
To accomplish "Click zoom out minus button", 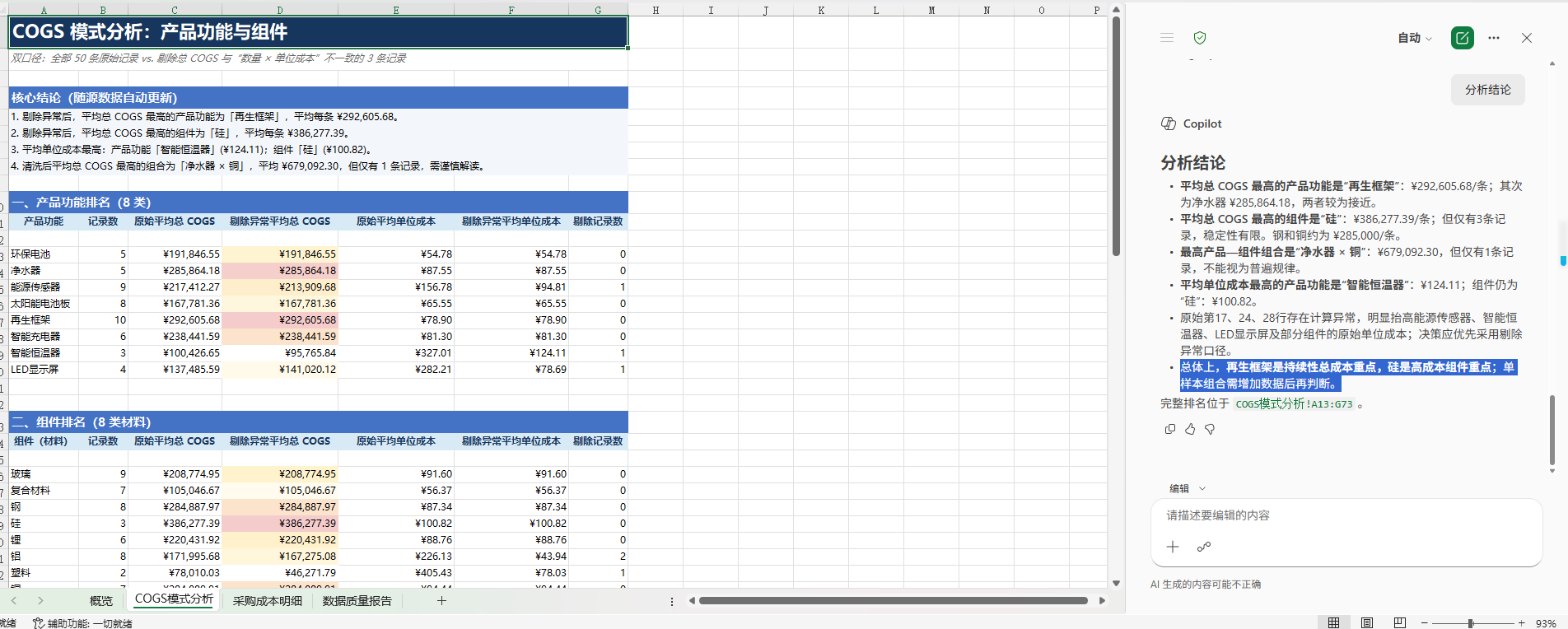I will click(1424, 623).
